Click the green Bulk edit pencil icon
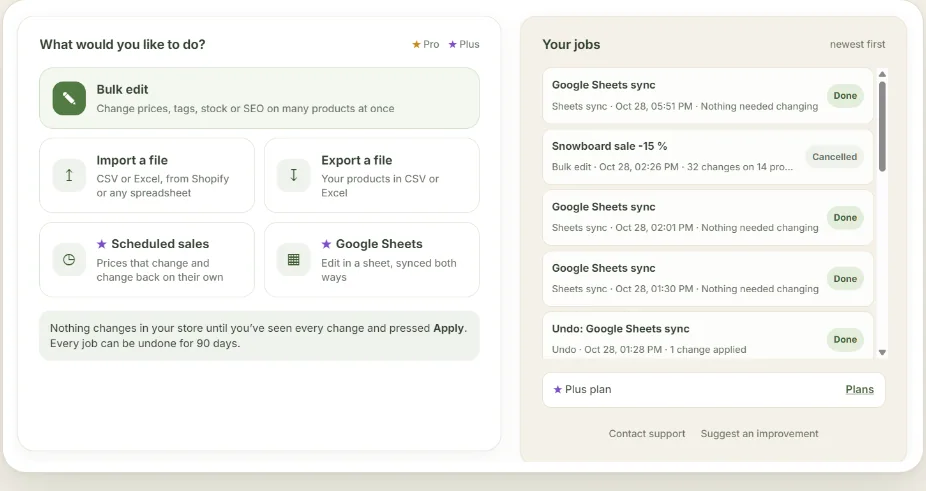The width and height of the screenshot is (926, 491). (x=69, y=98)
